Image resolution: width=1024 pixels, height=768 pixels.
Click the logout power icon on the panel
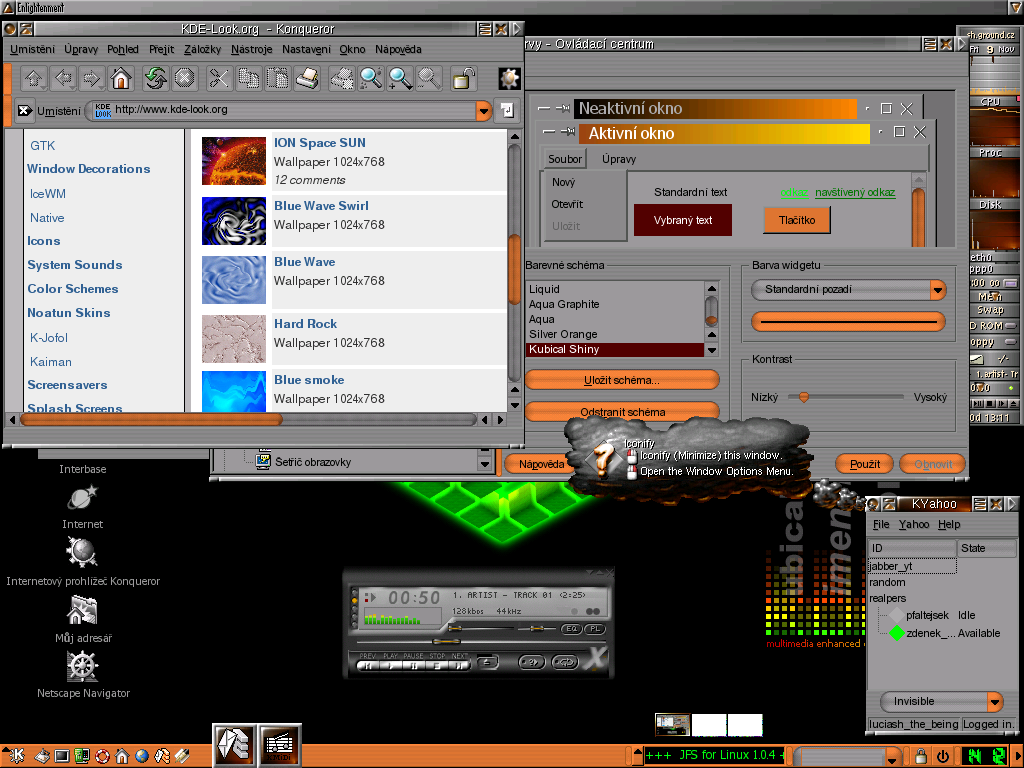(942, 756)
